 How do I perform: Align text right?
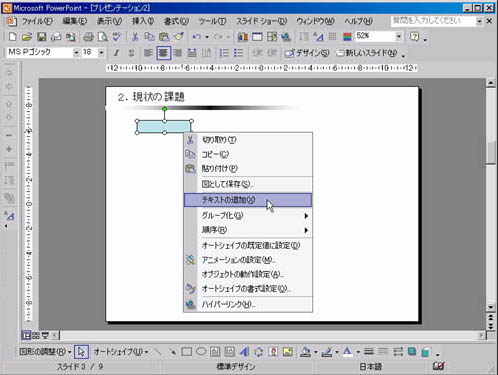[x=178, y=53]
